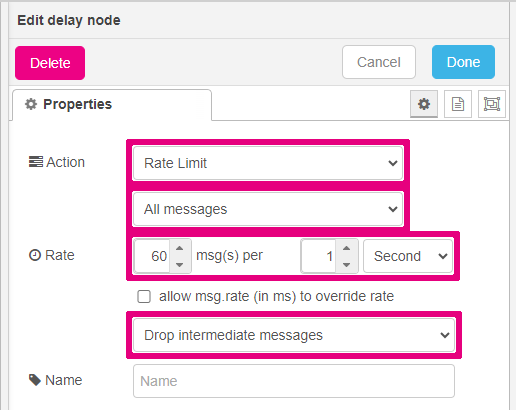Increase the time interval with up arrow
The width and height of the screenshot is (516, 410).
coord(347,248)
